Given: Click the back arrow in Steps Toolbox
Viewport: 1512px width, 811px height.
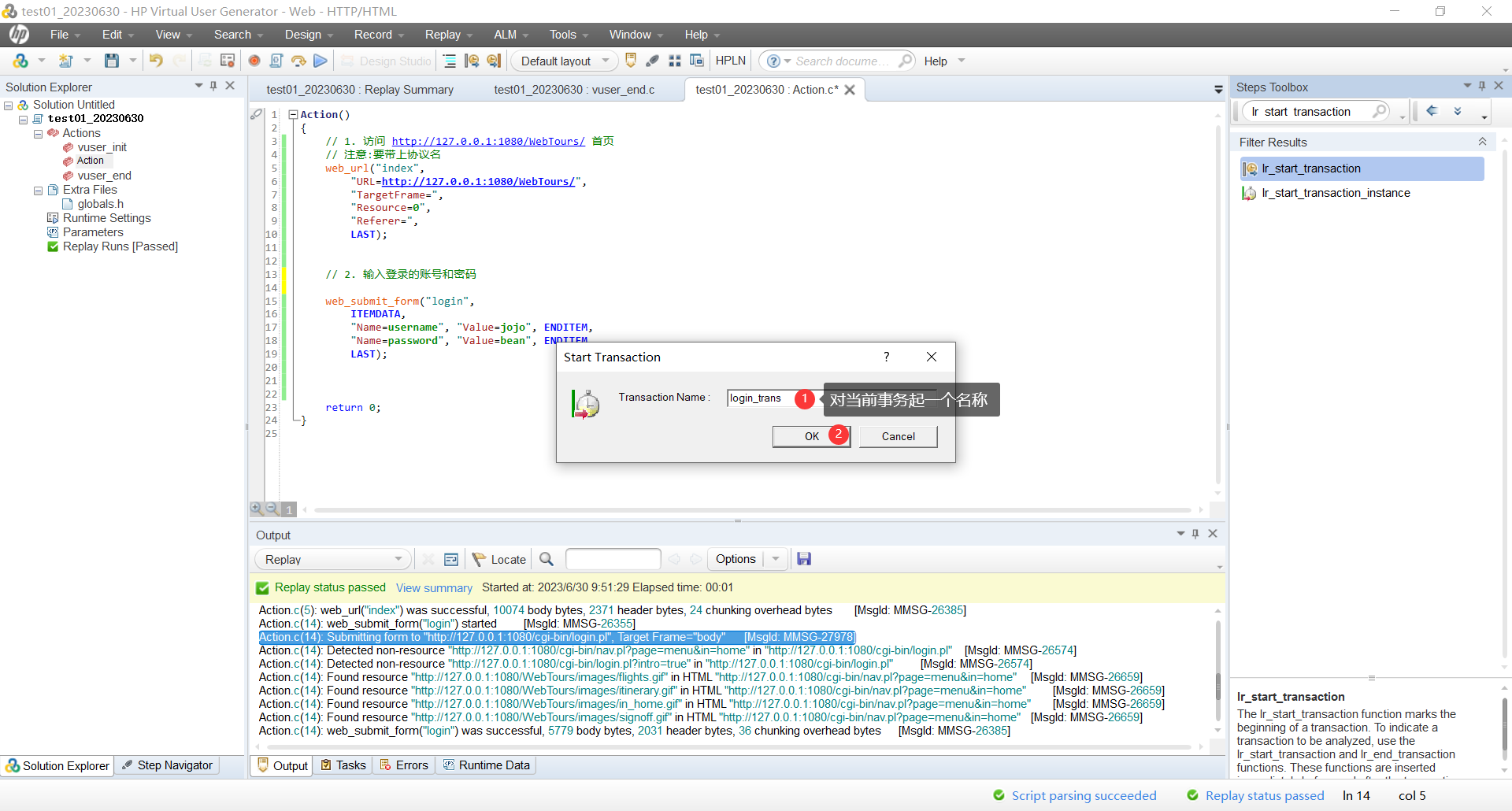Looking at the screenshot, I should [1432, 111].
